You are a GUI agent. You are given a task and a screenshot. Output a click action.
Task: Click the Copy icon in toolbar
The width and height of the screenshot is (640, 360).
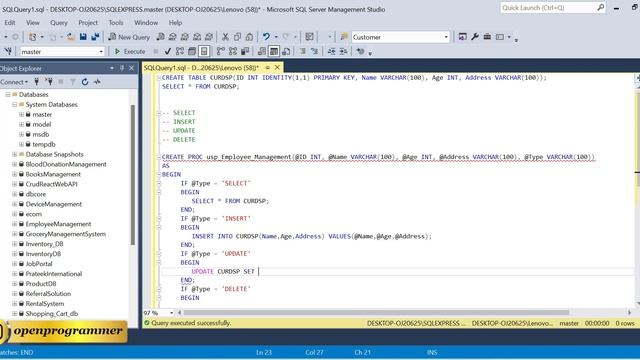pyautogui.click(x=237, y=37)
